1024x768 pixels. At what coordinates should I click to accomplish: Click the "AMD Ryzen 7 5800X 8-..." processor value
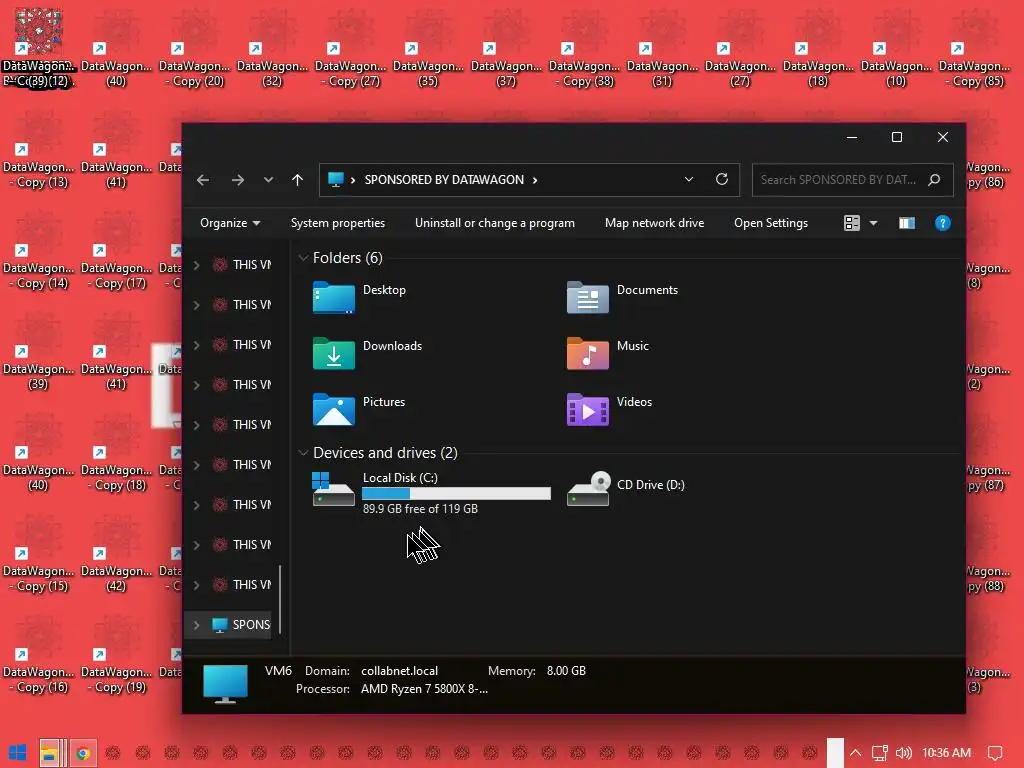point(424,689)
